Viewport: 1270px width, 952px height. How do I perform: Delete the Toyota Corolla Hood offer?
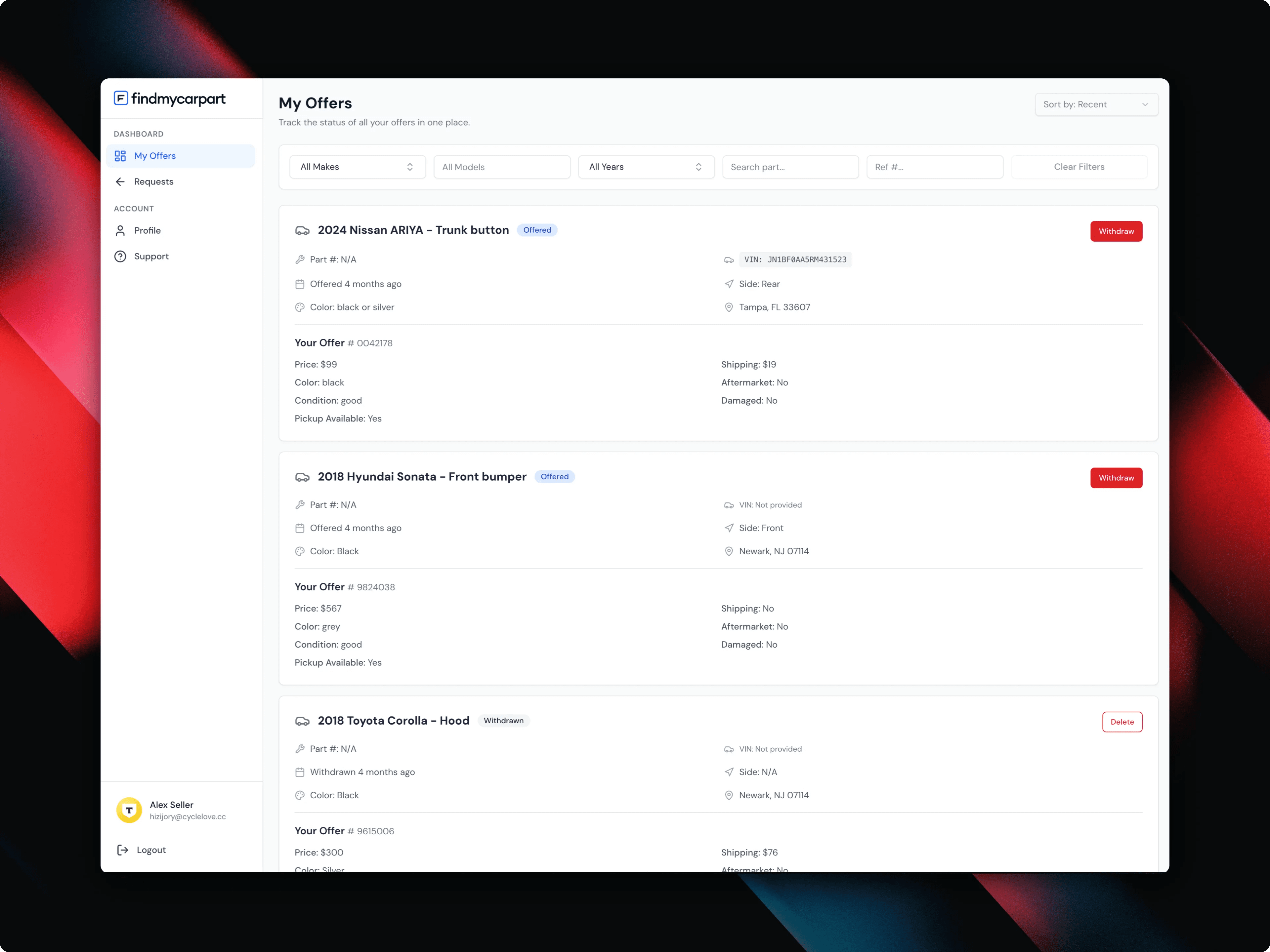[1122, 722]
